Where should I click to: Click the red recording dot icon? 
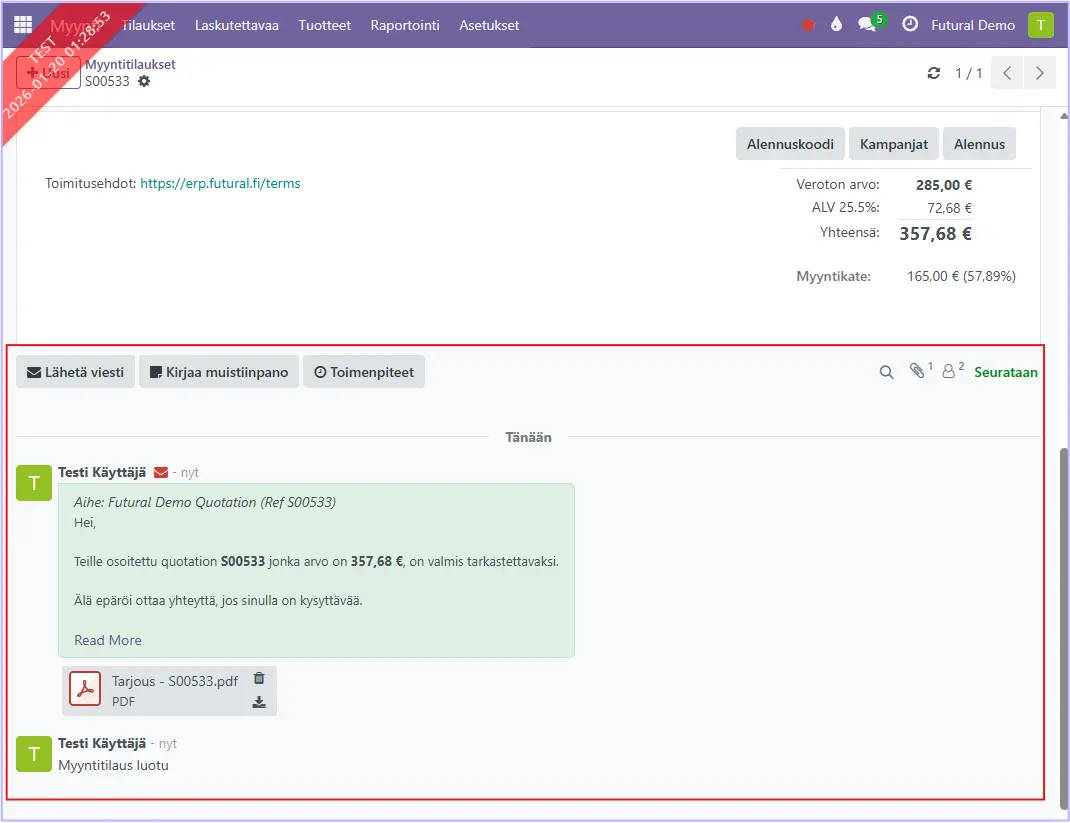[808, 25]
